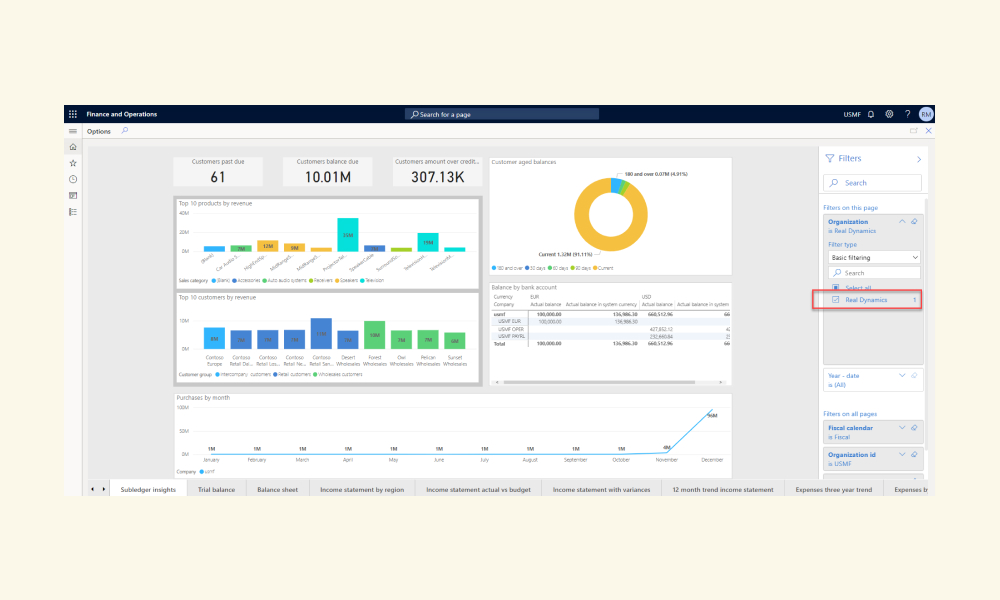The width and height of the screenshot is (1000, 600).
Task: Close the report page with X
Action: pyautogui.click(x=929, y=131)
